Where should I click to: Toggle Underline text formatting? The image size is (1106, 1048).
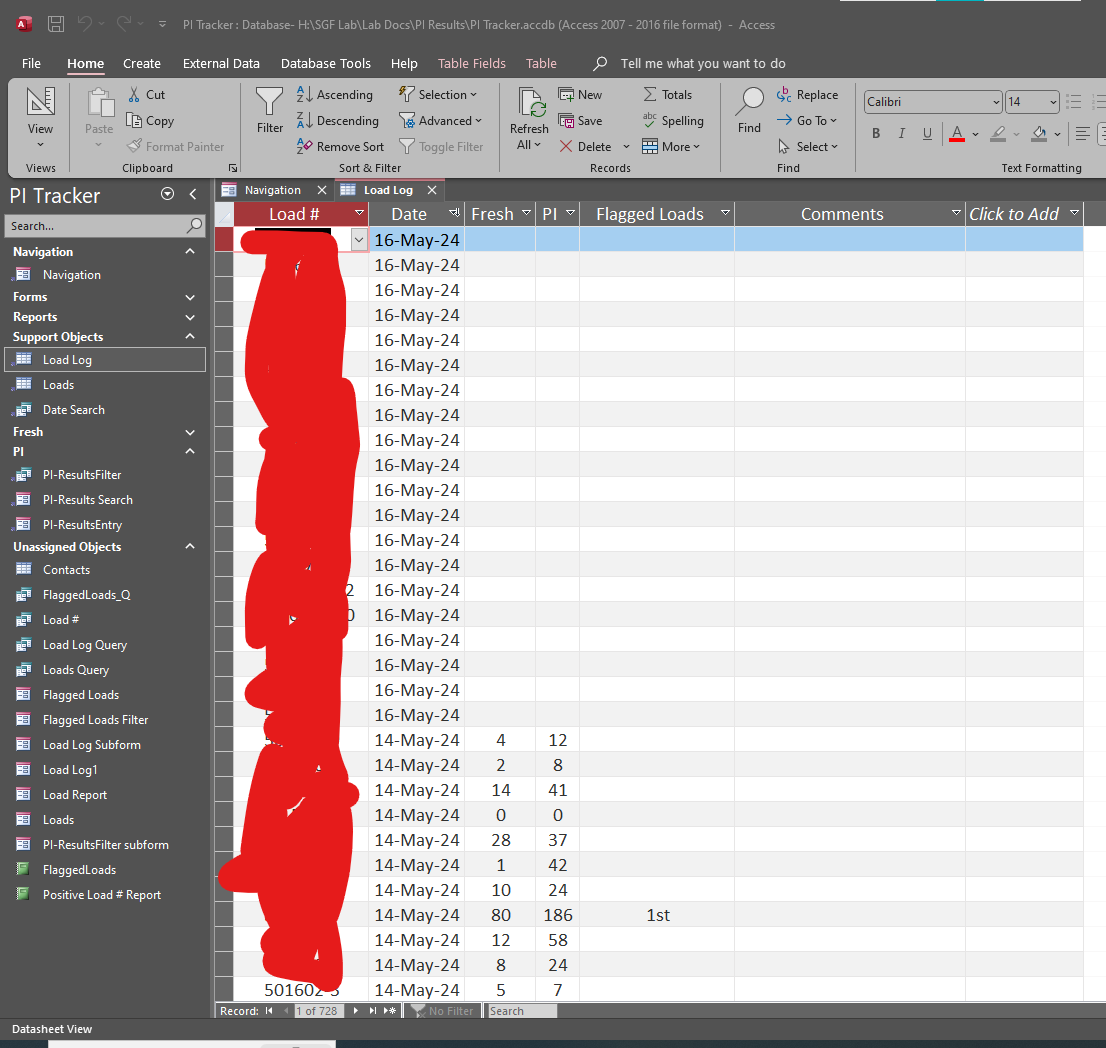pos(927,134)
